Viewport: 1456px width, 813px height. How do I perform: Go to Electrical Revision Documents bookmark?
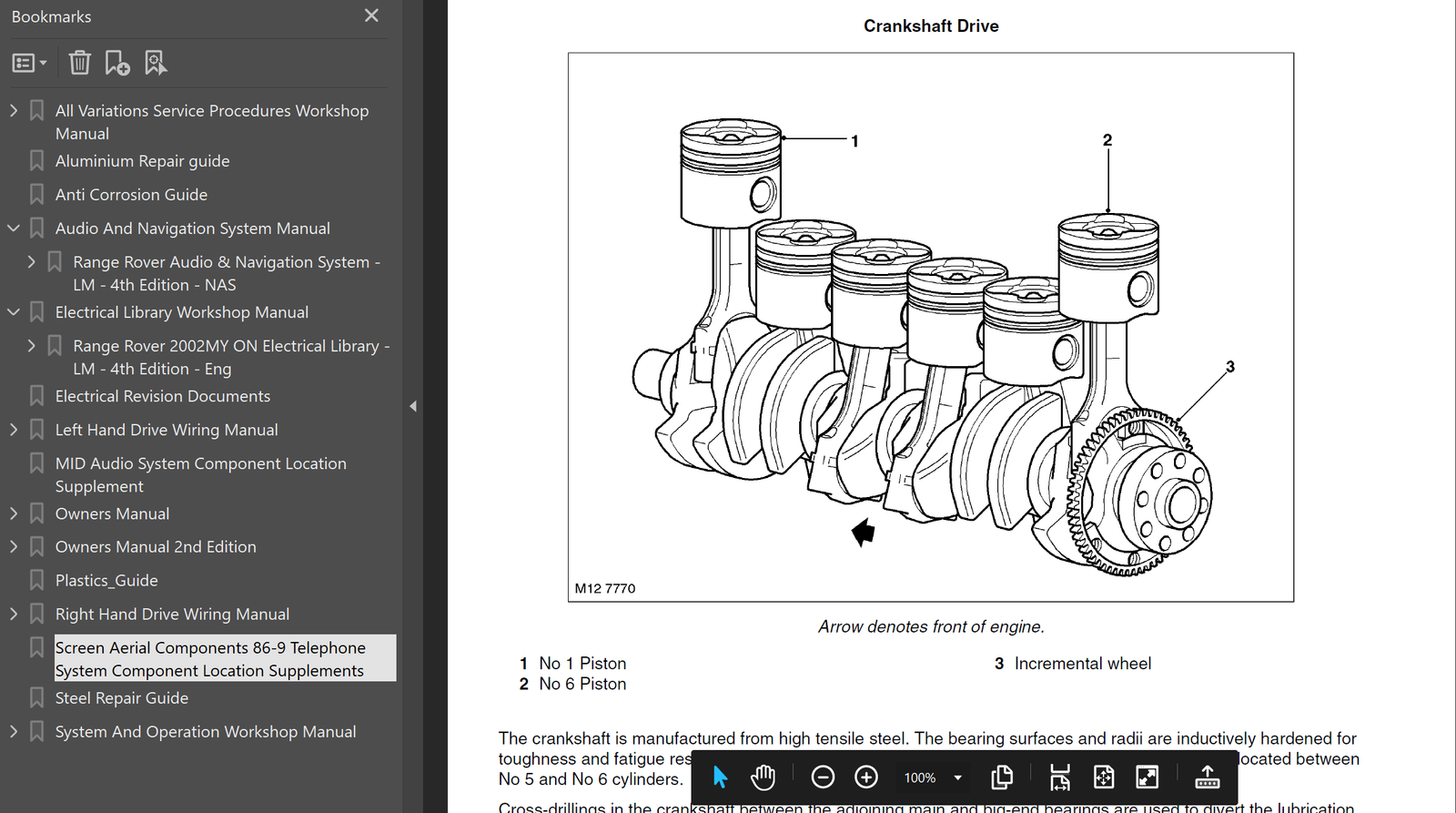pyautogui.click(x=163, y=396)
